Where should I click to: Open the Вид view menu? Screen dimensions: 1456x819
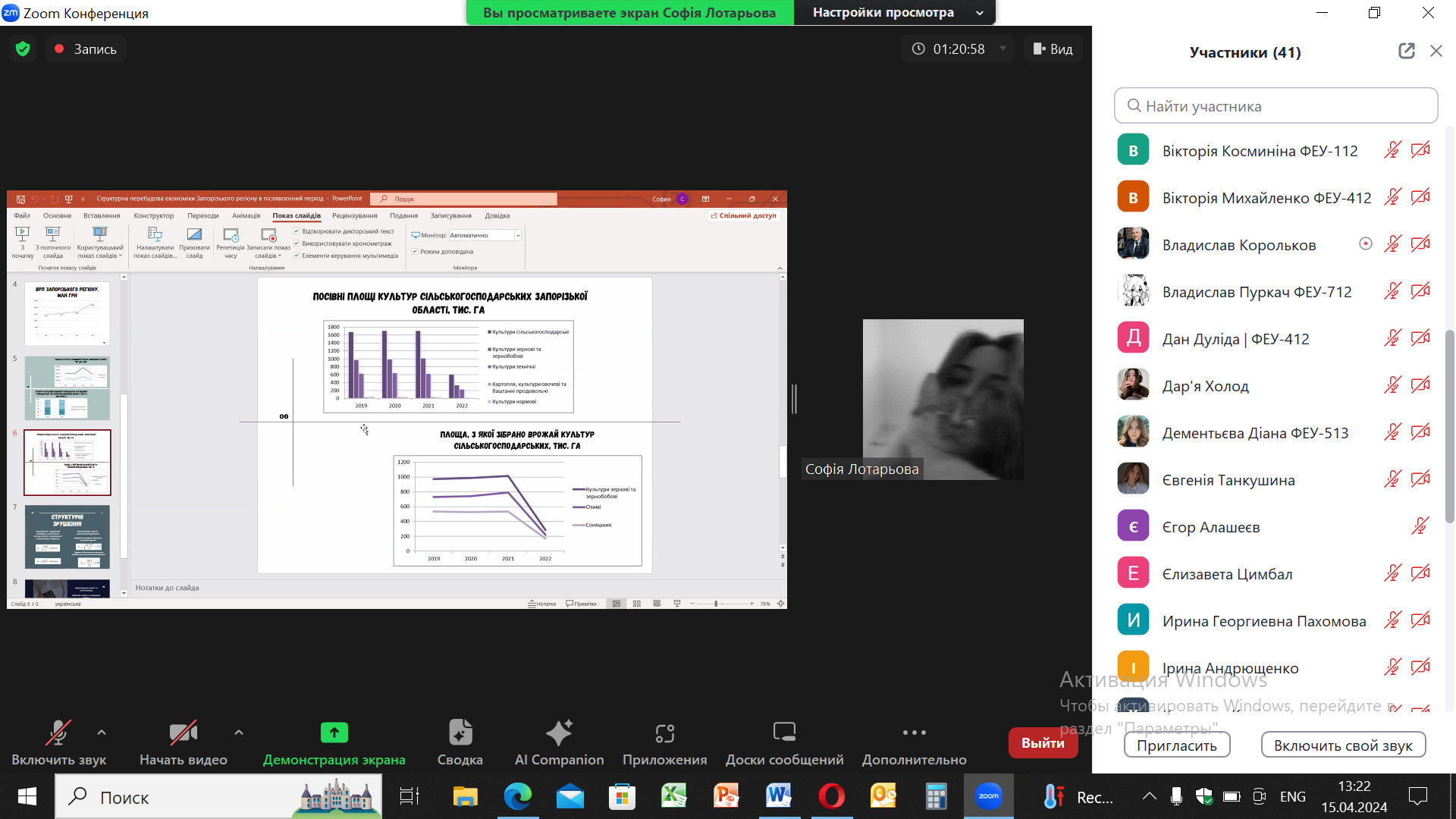coord(1053,49)
